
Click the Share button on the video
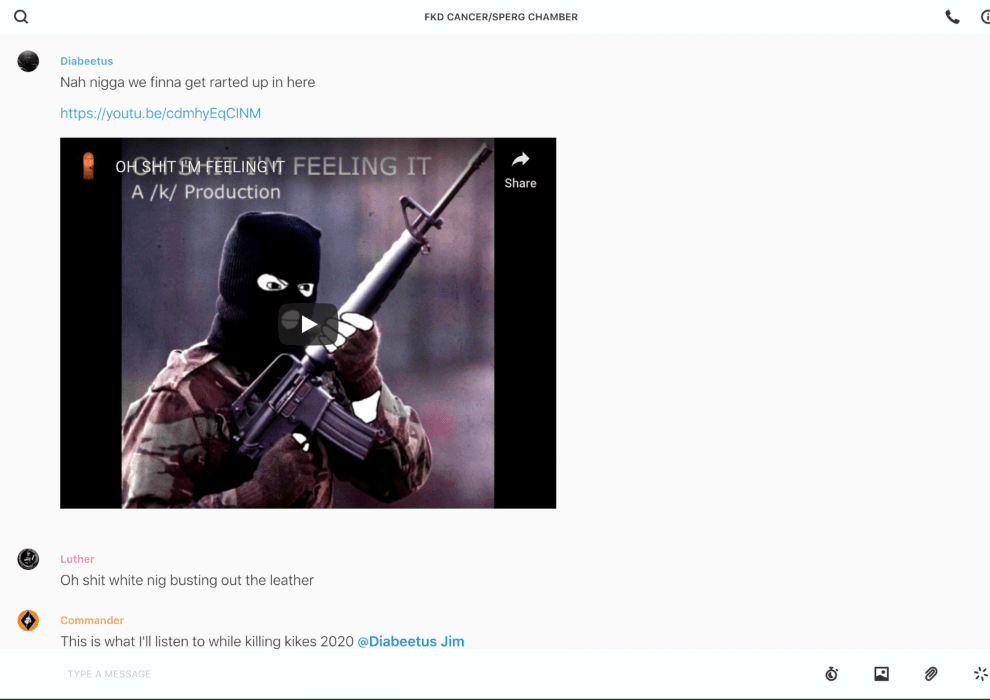point(520,169)
